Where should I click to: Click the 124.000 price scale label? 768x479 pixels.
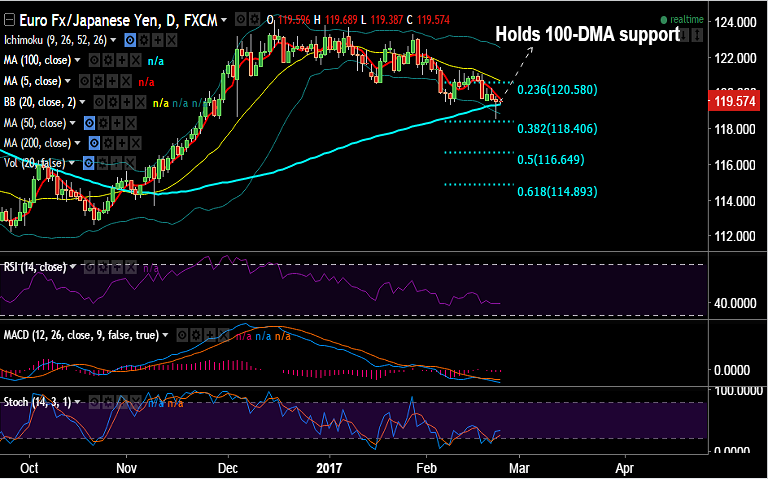click(736, 22)
